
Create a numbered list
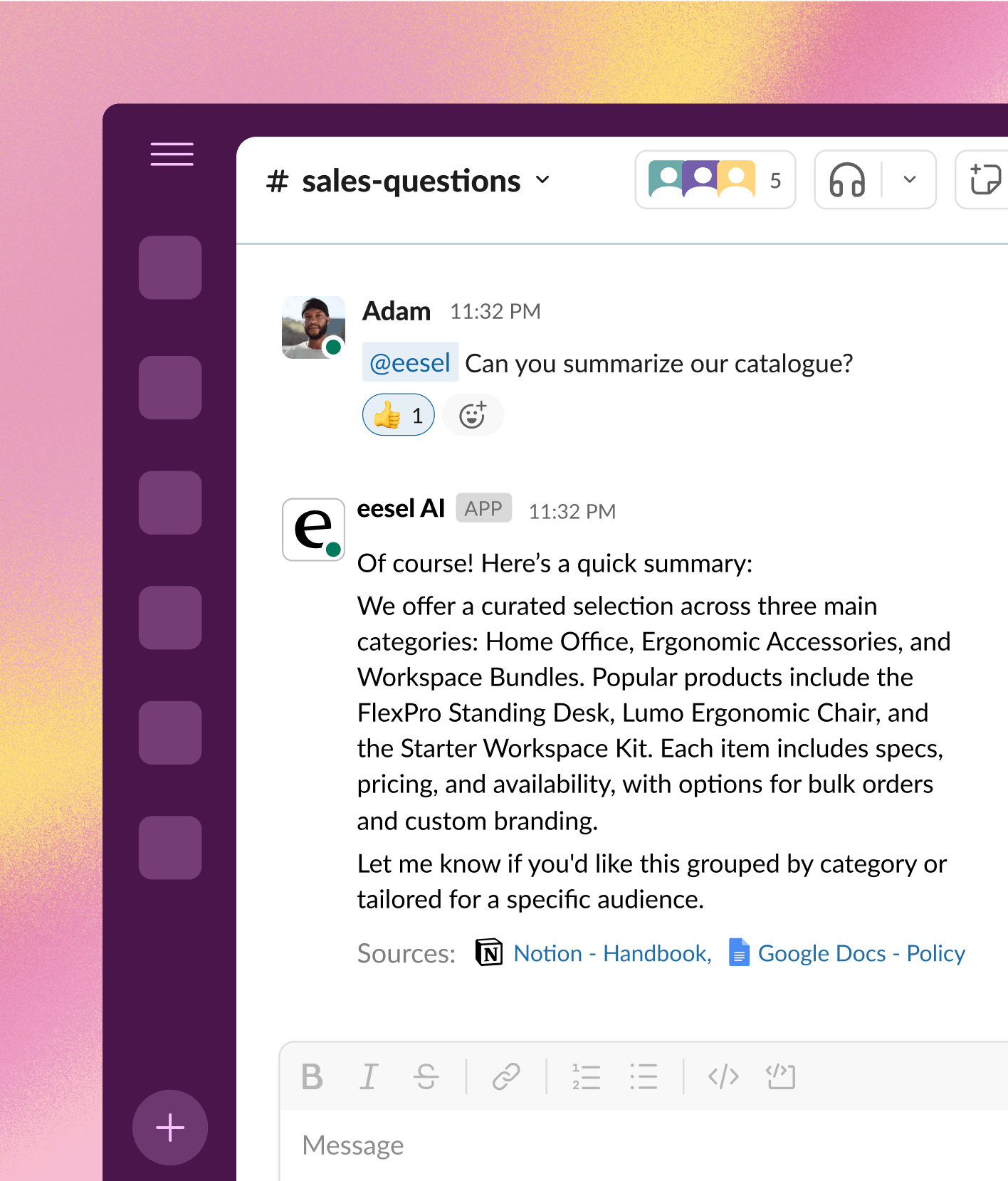[x=586, y=1076]
